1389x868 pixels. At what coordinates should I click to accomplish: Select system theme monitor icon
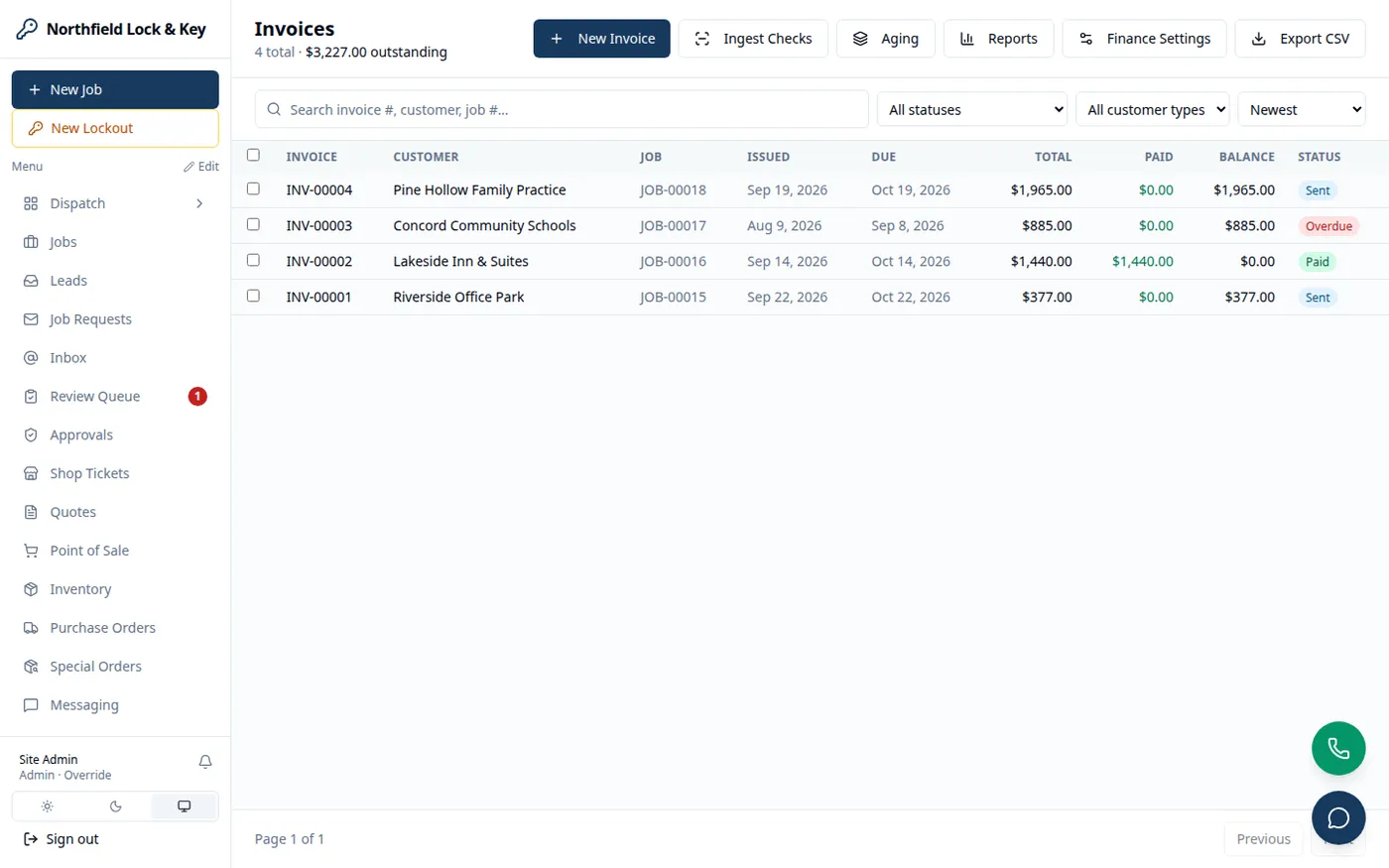click(x=184, y=806)
